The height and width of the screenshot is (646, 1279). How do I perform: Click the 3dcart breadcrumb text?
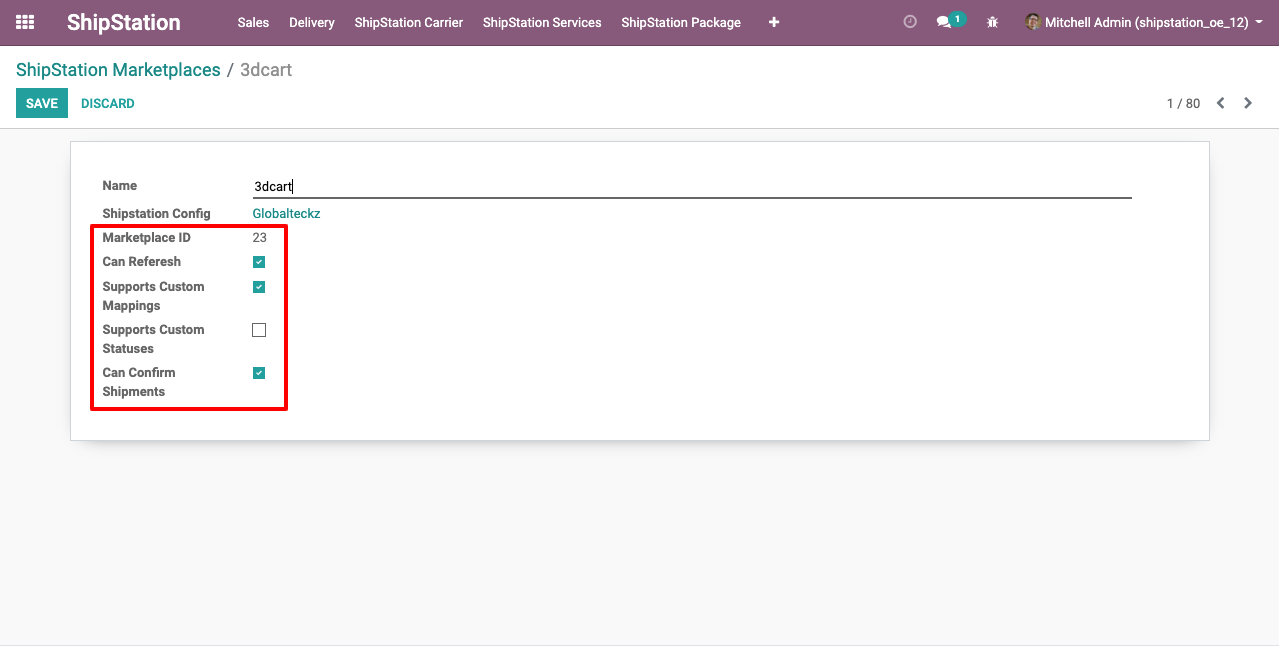click(266, 70)
